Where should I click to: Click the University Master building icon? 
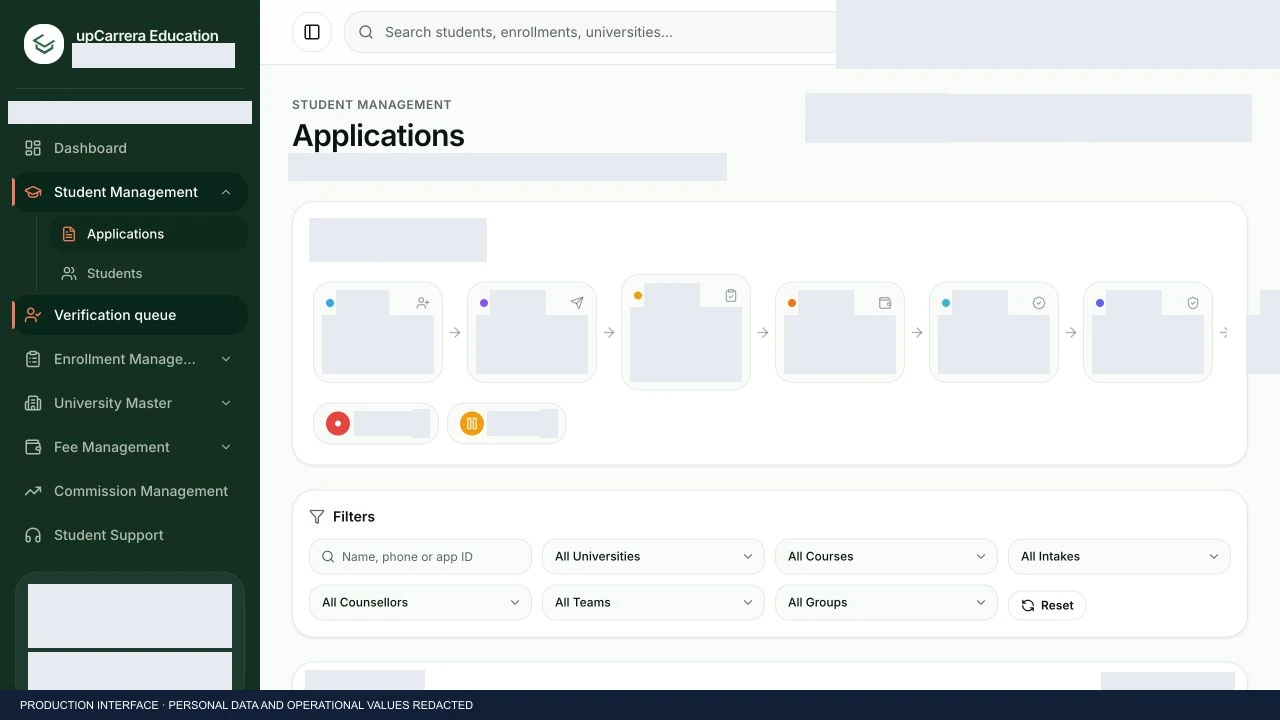point(33,403)
